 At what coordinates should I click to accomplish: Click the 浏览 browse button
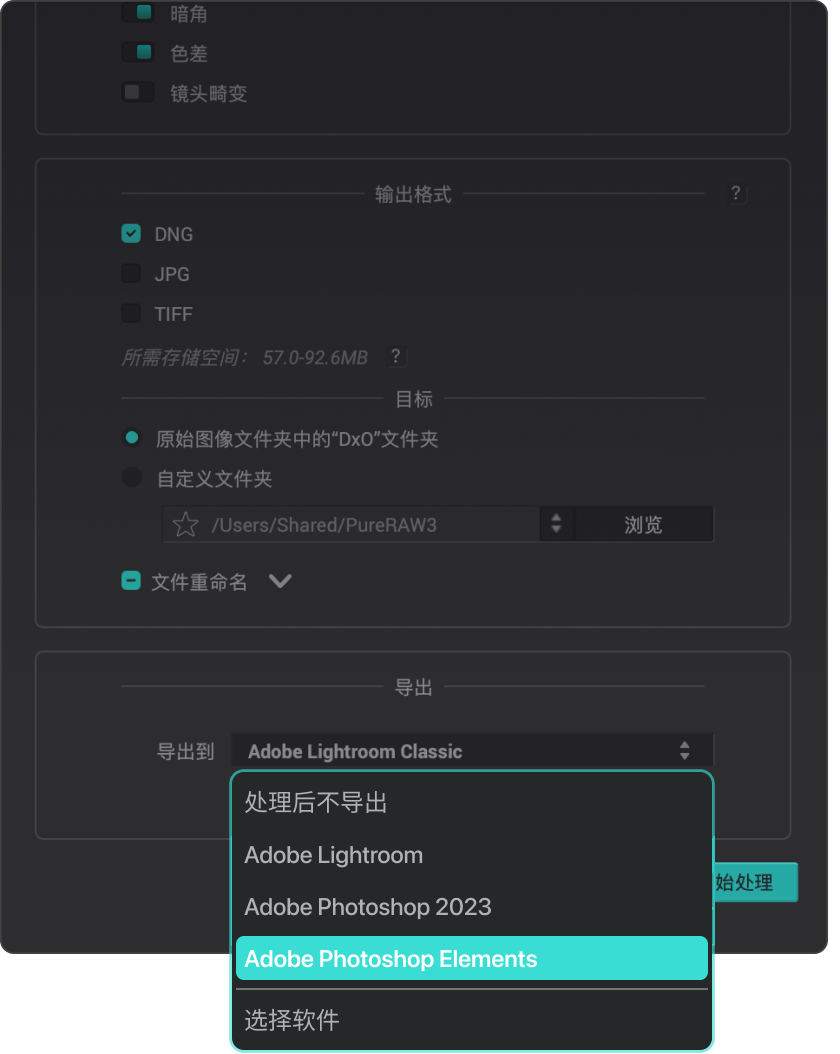pyautogui.click(x=643, y=524)
